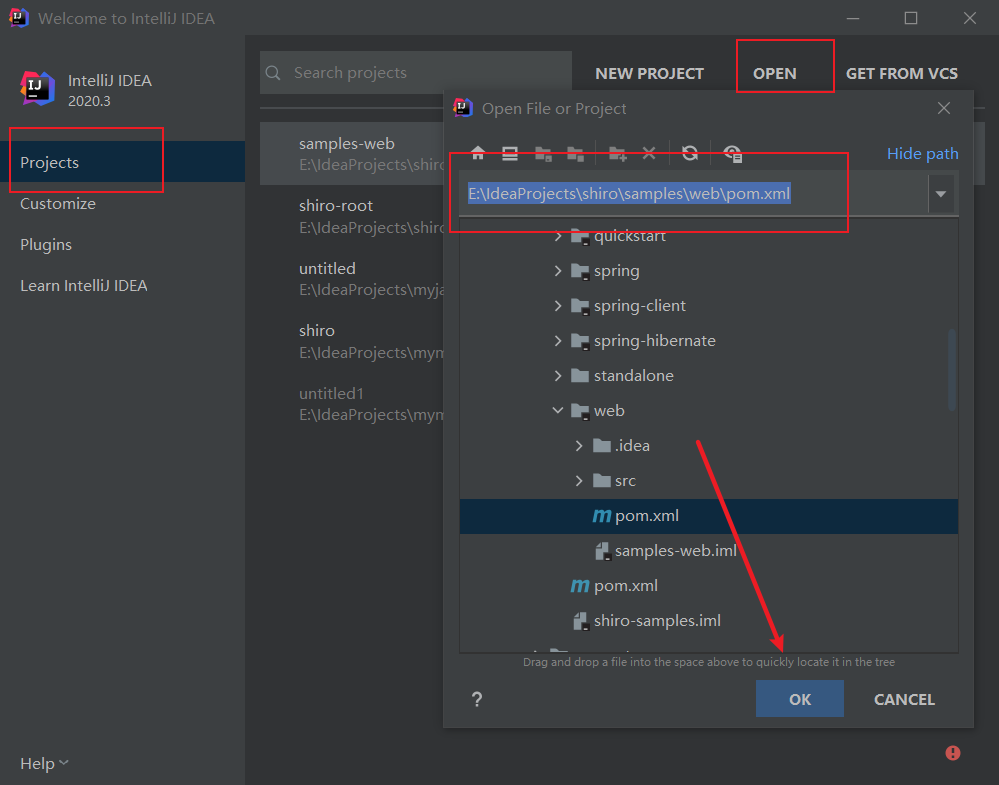Select the standalone folder row
Viewport: 999px width, 785px height.
coord(708,376)
